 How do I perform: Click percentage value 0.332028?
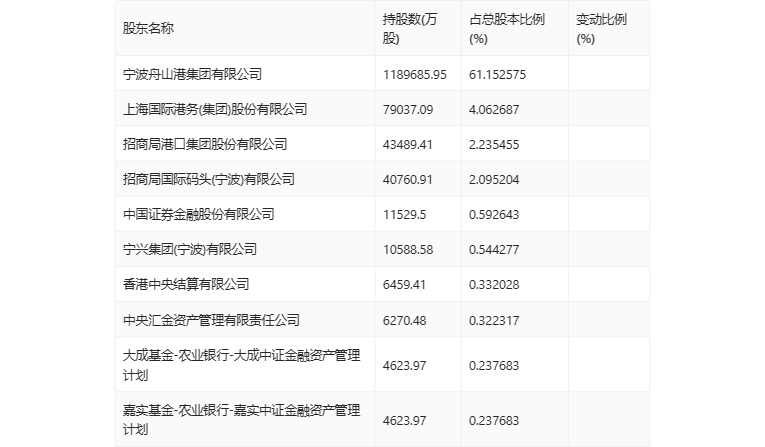(494, 285)
